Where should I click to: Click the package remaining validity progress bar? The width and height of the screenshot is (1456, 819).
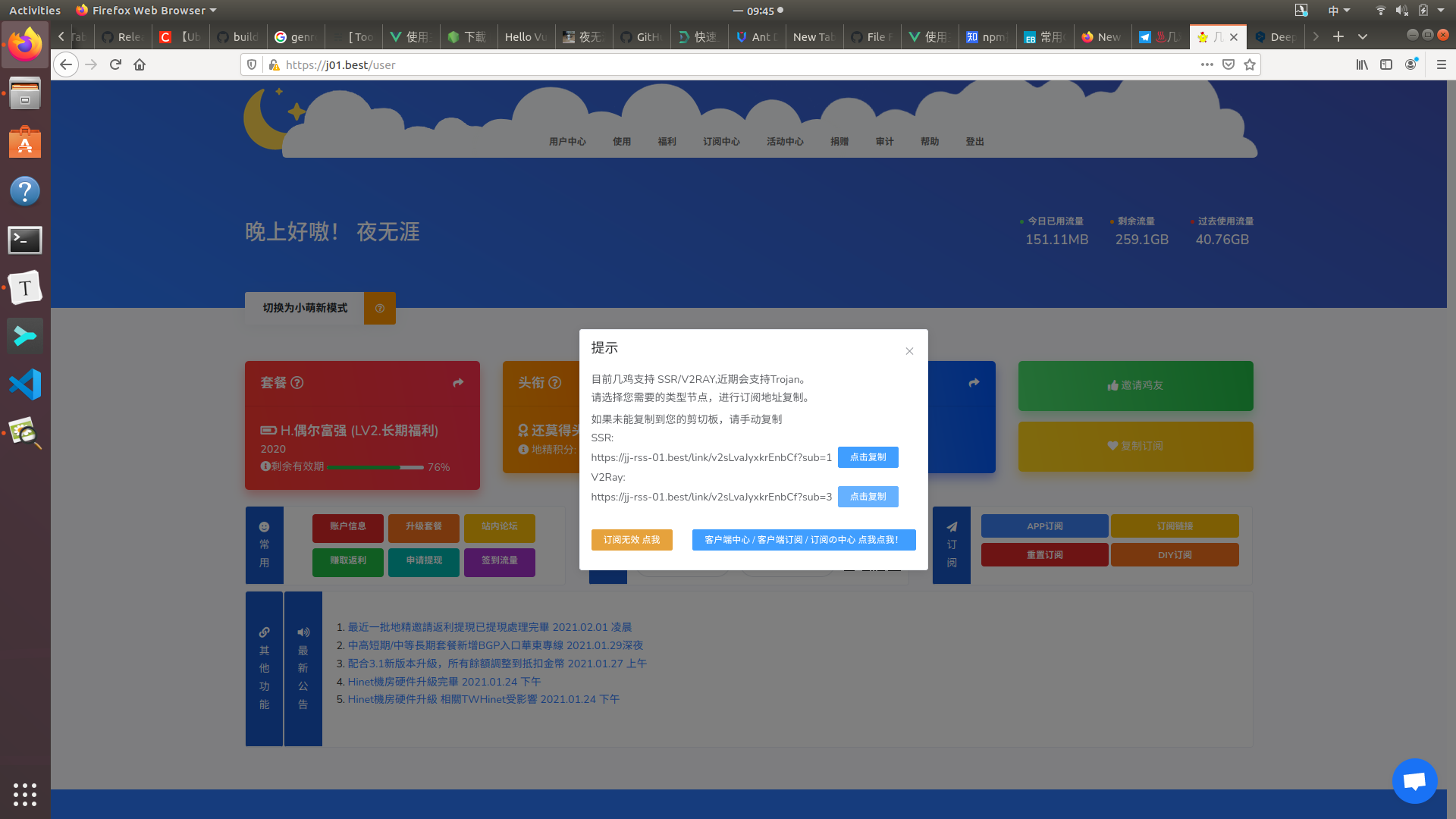click(x=375, y=467)
